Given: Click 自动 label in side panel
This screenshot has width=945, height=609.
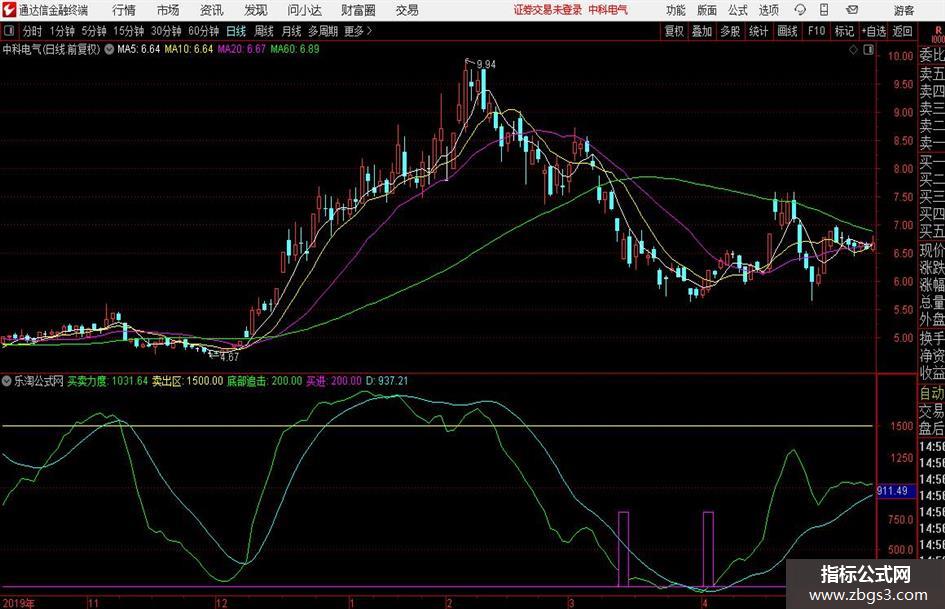Looking at the screenshot, I should click(932, 393).
